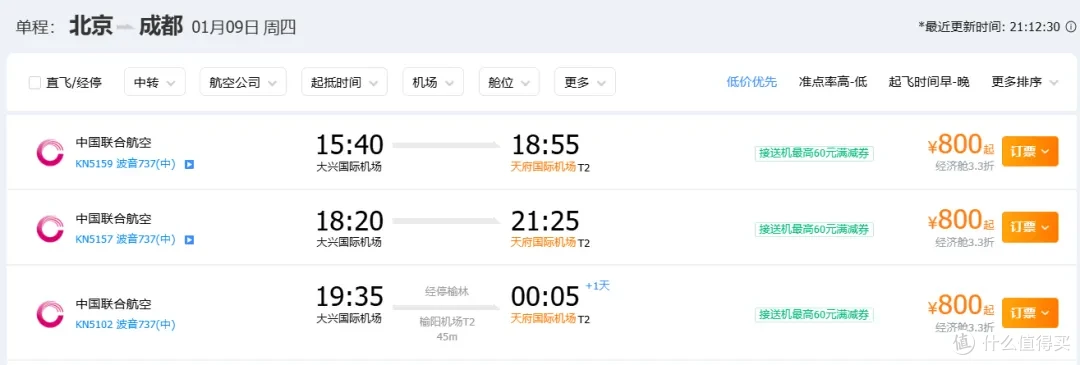Click the info icon beside 最近更新时间
Viewport: 1080px width, 365px height.
click(1071, 26)
